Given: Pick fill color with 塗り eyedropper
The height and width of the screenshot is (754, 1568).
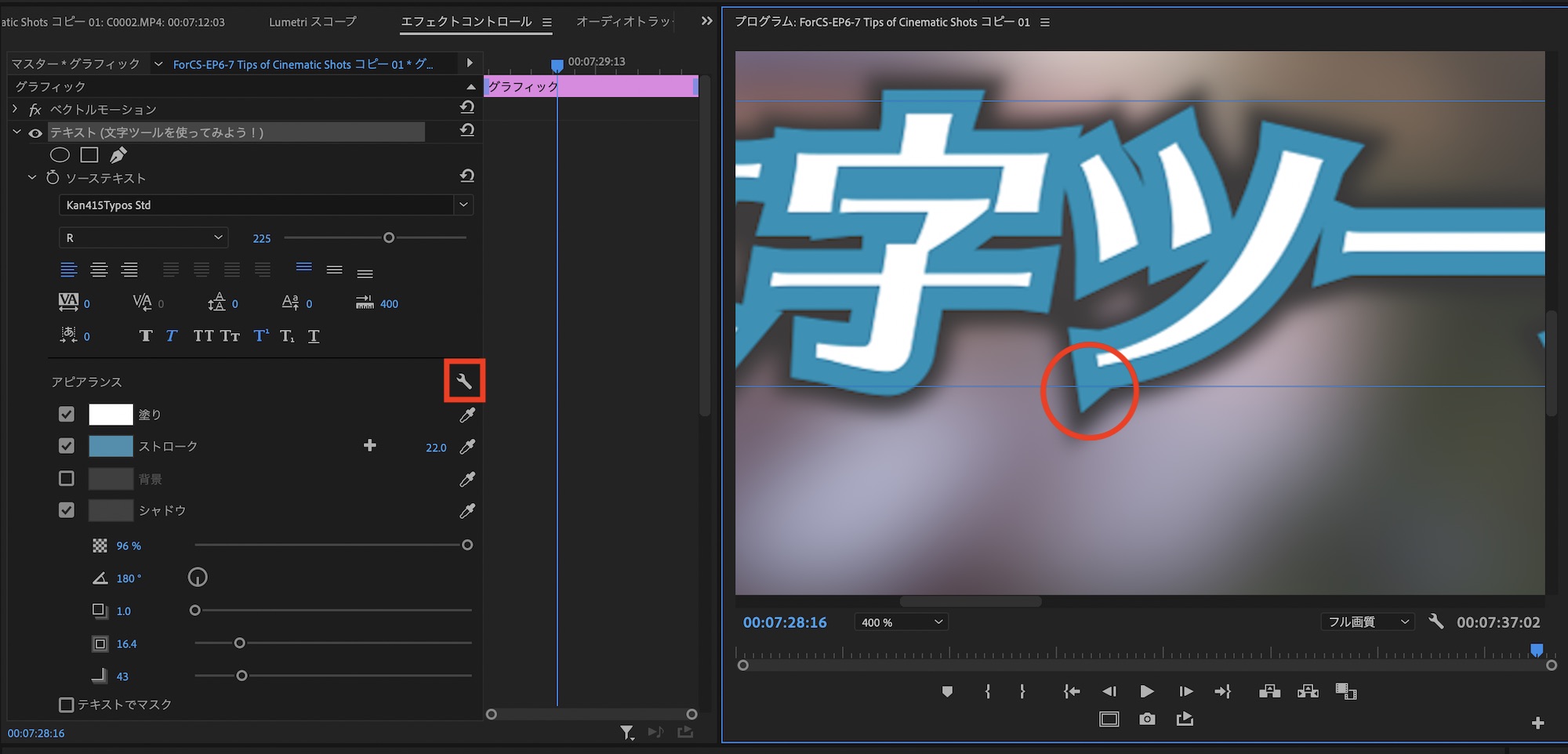Looking at the screenshot, I should coord(467,415).
